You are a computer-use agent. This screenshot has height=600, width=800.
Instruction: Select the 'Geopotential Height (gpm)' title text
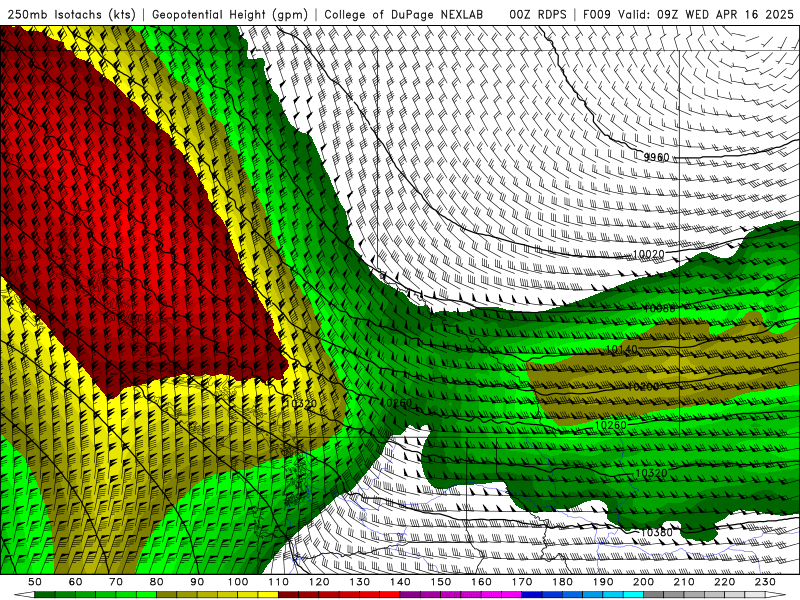(230, 15)
